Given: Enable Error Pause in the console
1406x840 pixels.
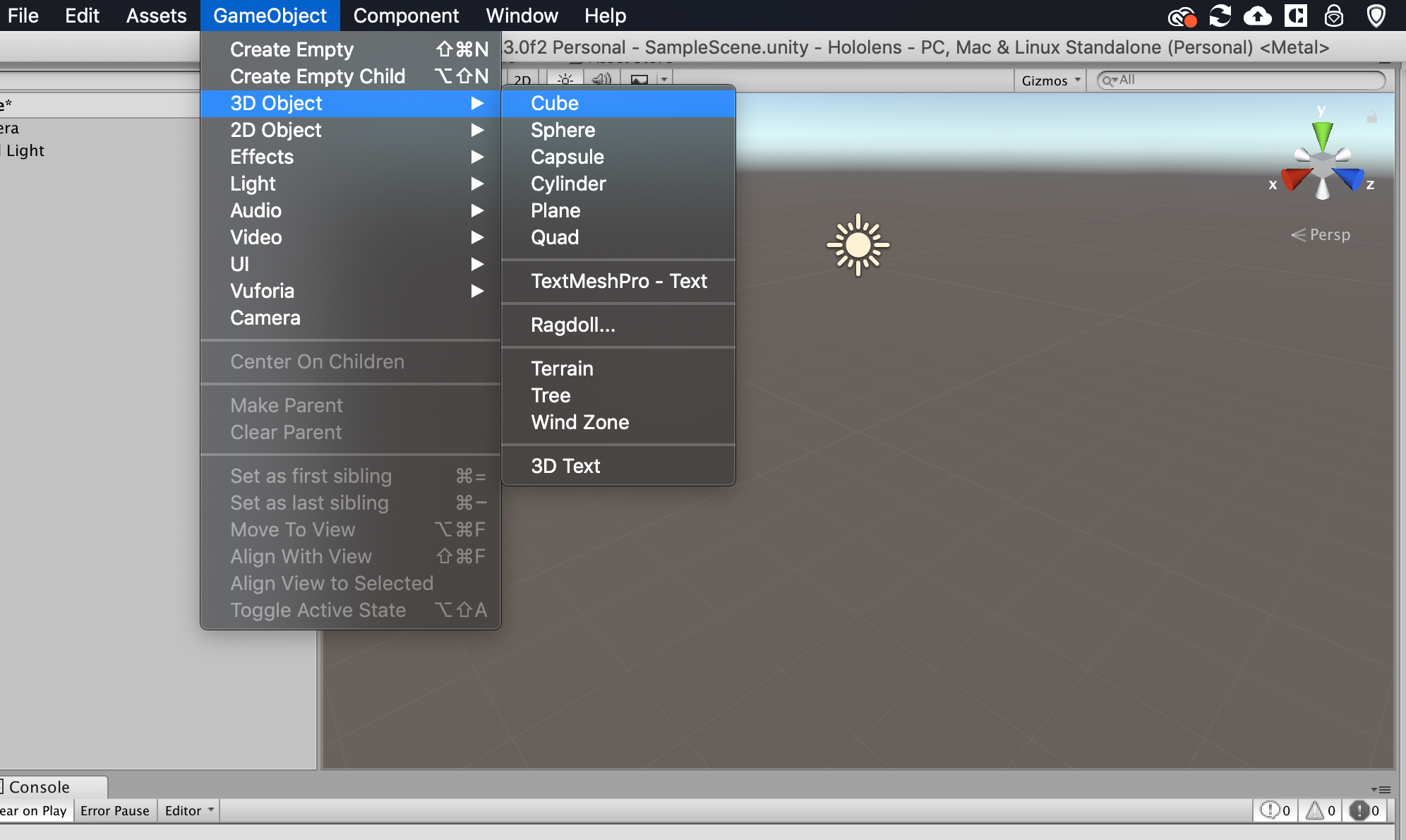Looking at the screenshot, I should coord(114,810).
